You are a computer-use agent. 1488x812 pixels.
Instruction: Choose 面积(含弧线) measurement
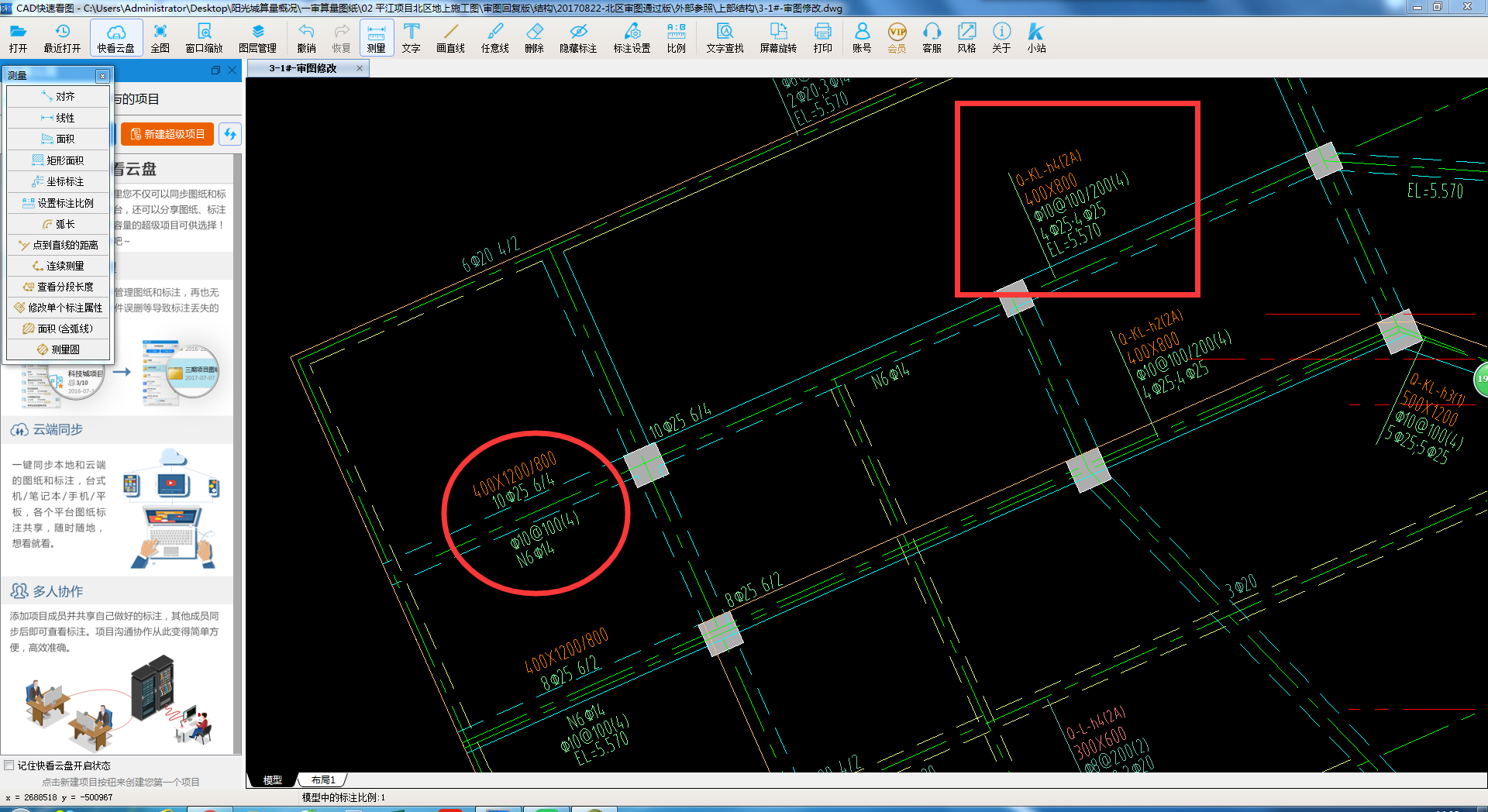[x=59, y=329]
